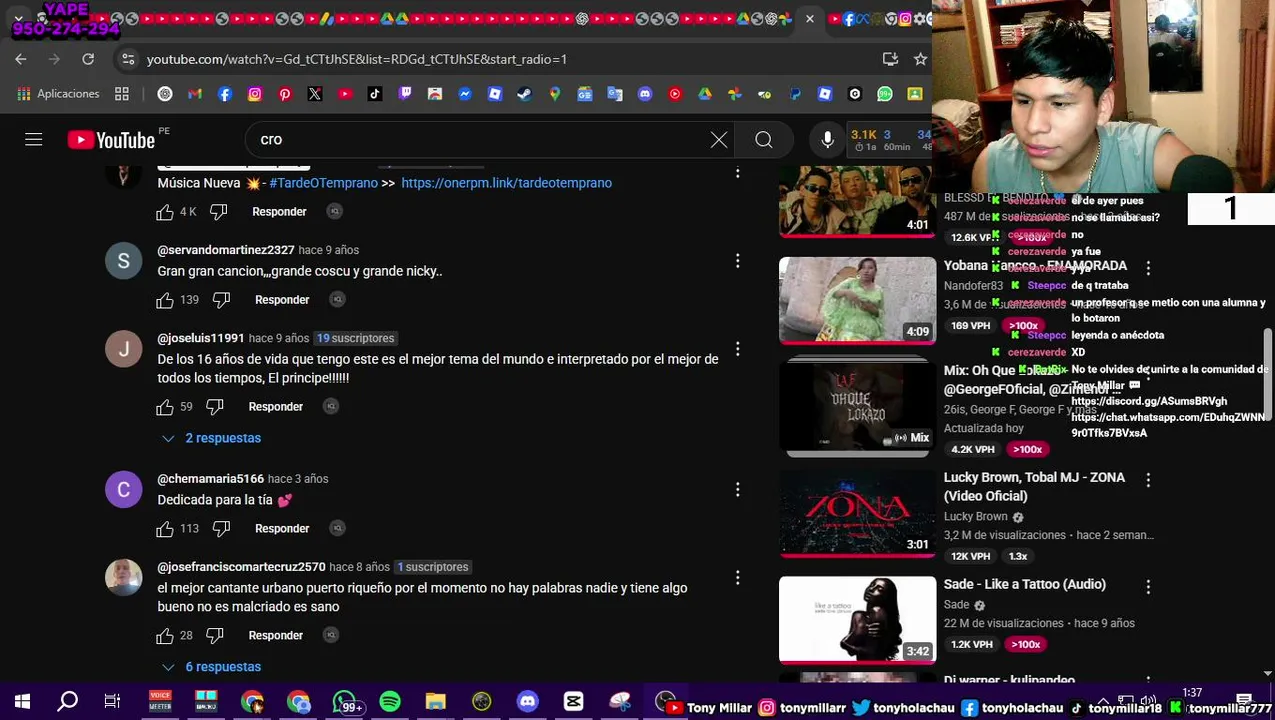Open more options for Sade Like a Tattoo video
The image size is (1275, 720).
click(1148, 587)
